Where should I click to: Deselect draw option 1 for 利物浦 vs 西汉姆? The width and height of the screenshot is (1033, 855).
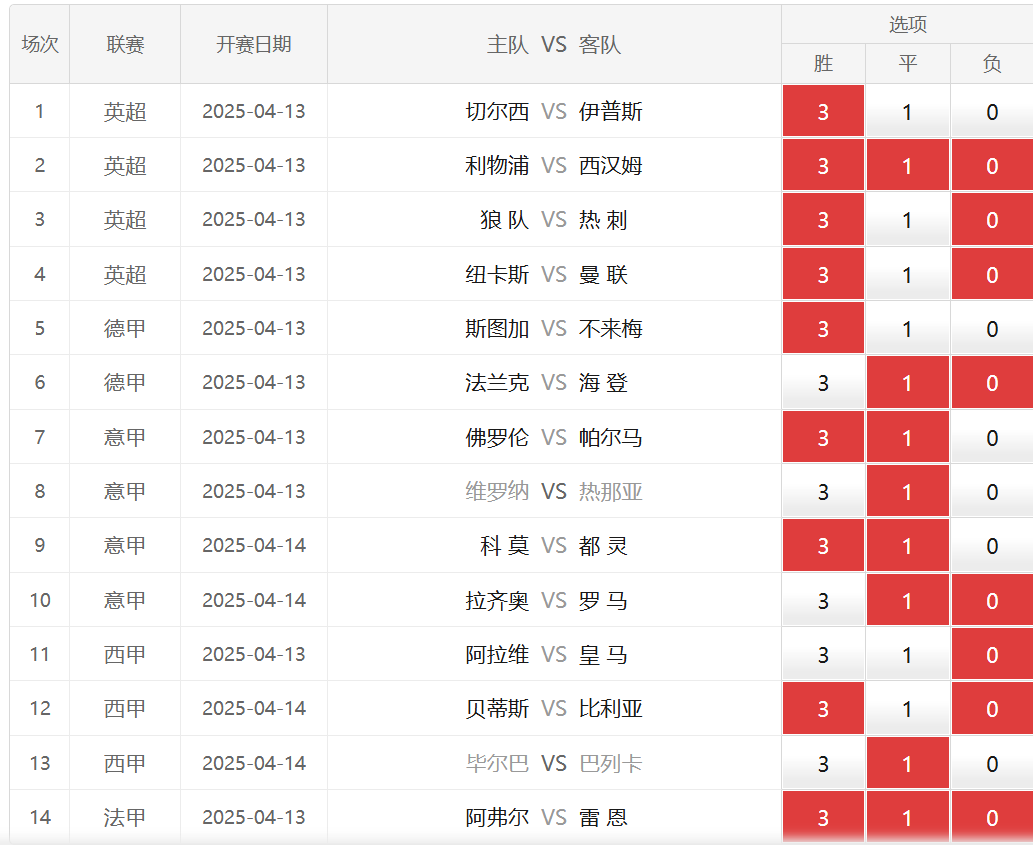click(907, 165)
